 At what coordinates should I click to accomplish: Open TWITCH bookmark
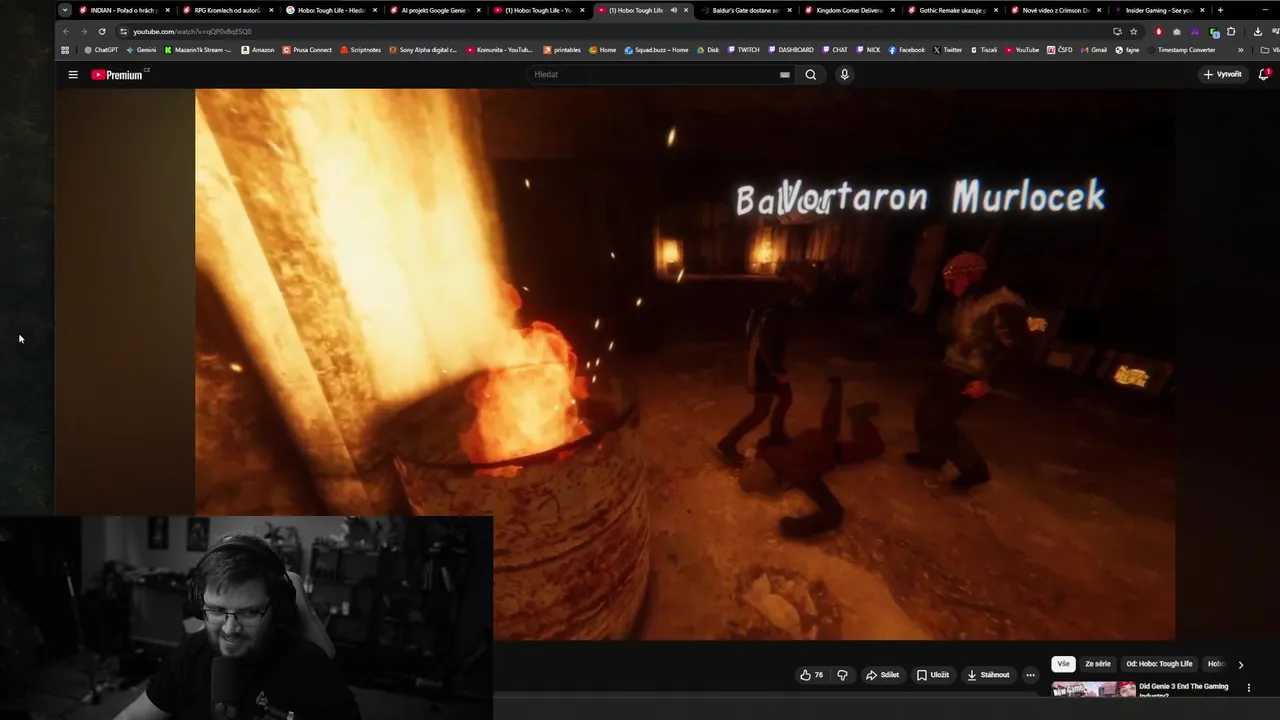743,50
